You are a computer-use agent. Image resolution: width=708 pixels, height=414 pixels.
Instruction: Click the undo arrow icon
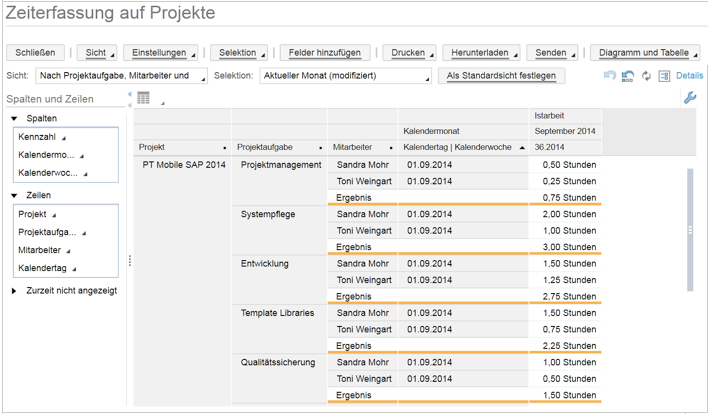(610, 76)
